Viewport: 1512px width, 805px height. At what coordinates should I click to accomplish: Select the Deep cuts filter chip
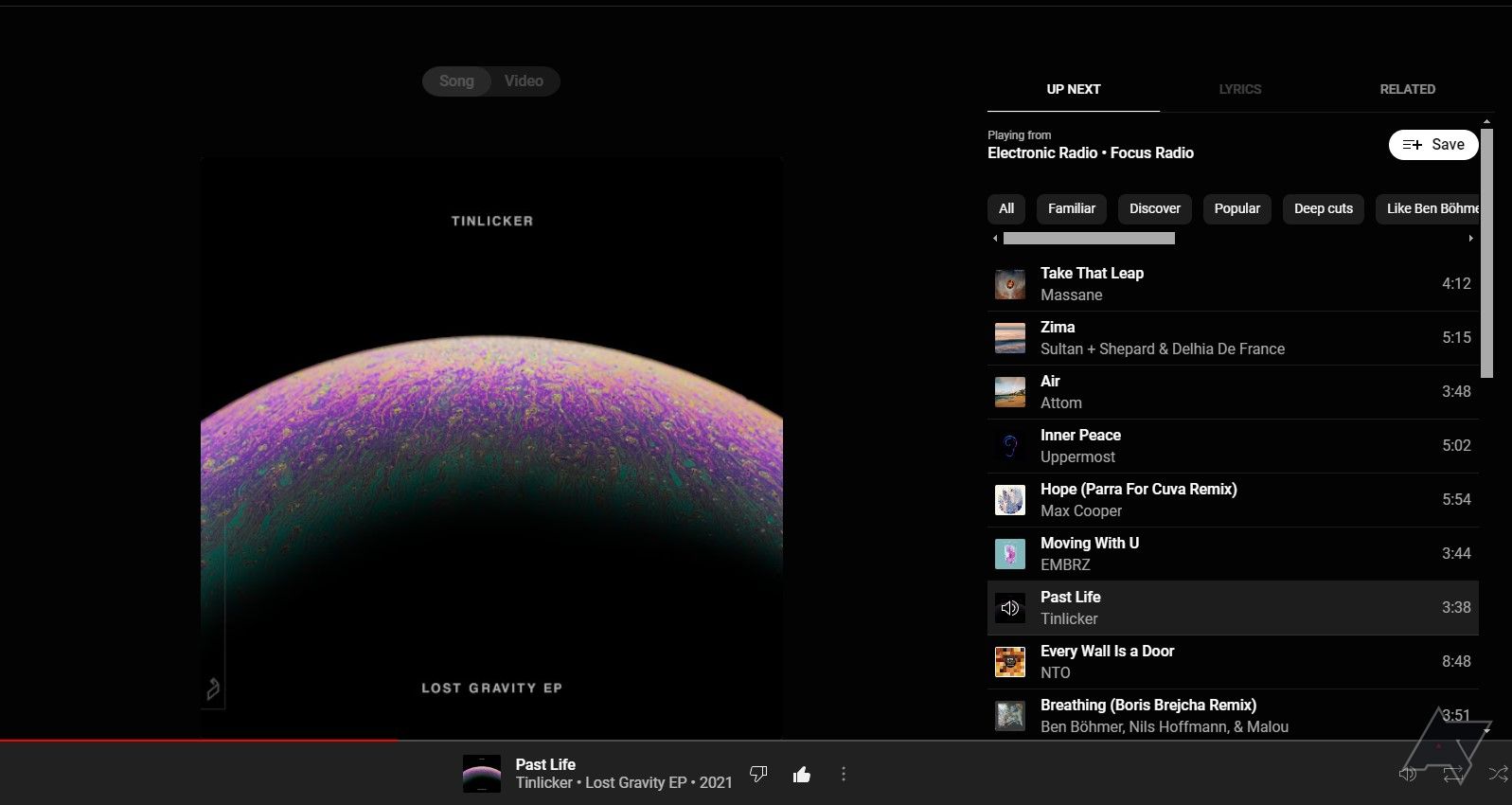(1324, 208)
